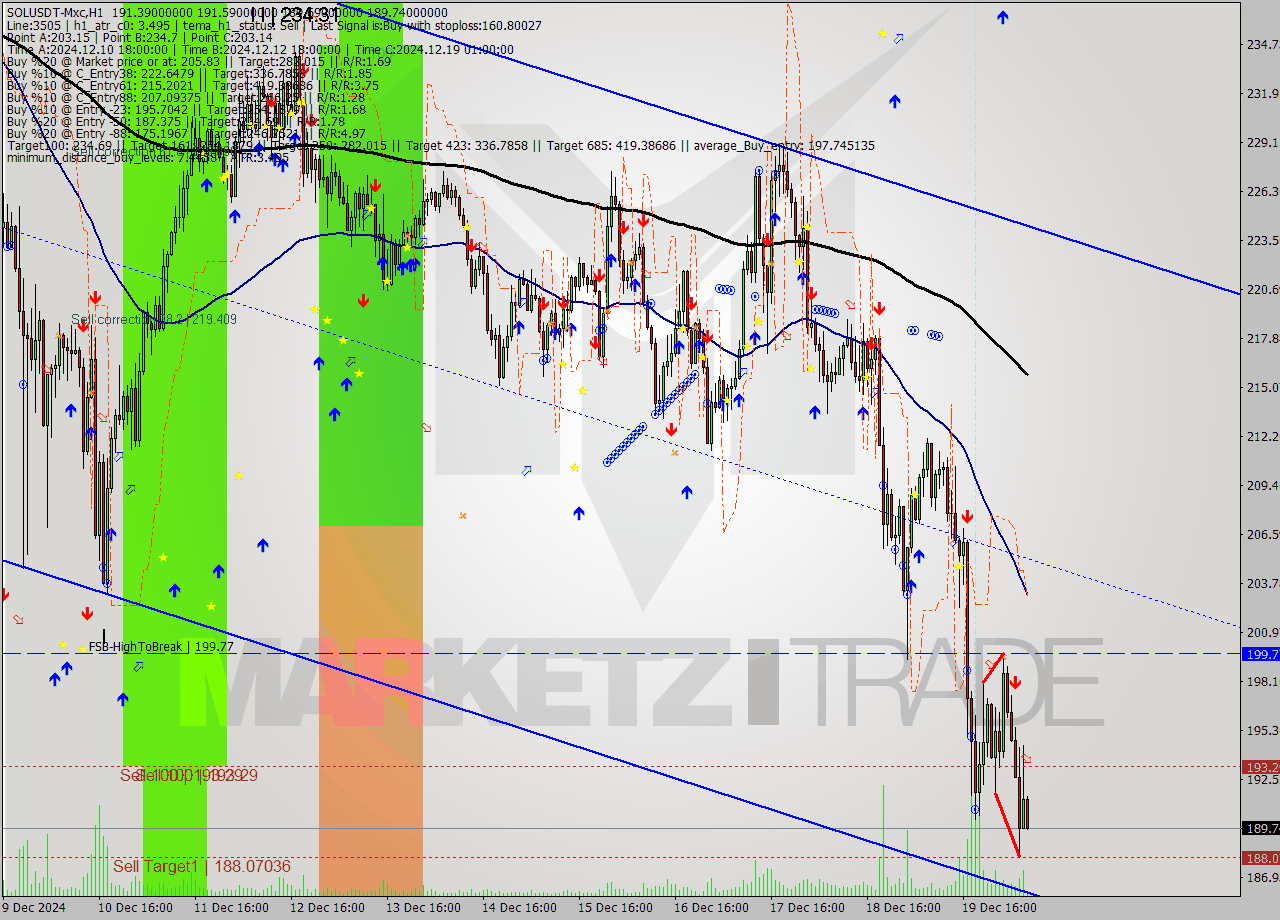This screenshot has height=920, width=1280.
Task: Click the 11 Dec 16:00 time label
Action: click(x=231, y=908)
